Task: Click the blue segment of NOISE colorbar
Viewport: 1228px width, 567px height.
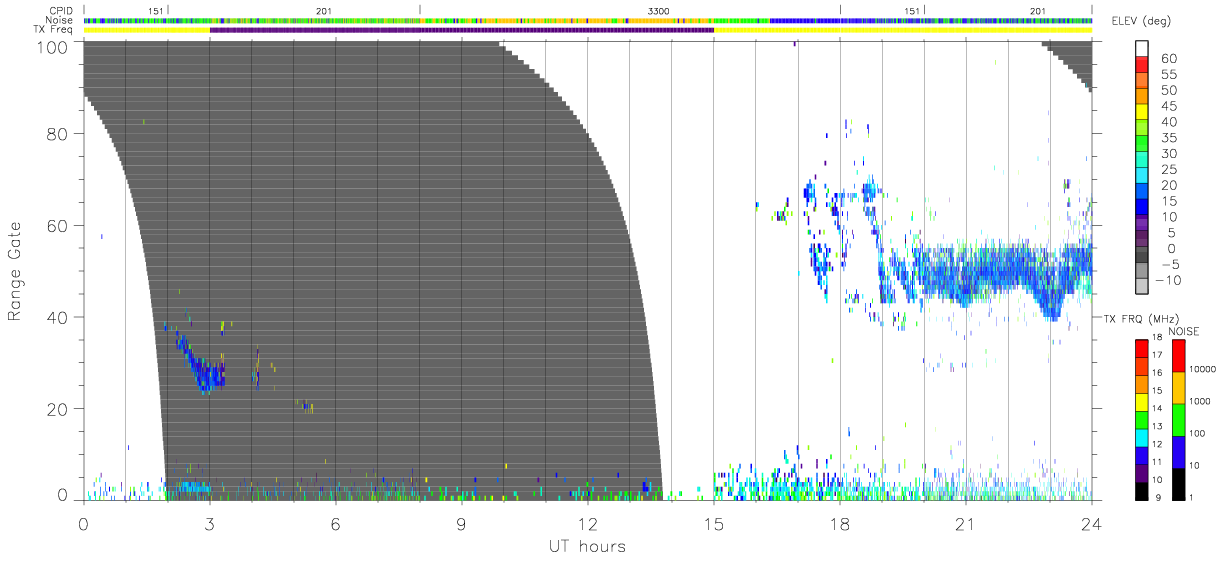Action: pos(1180,451)
